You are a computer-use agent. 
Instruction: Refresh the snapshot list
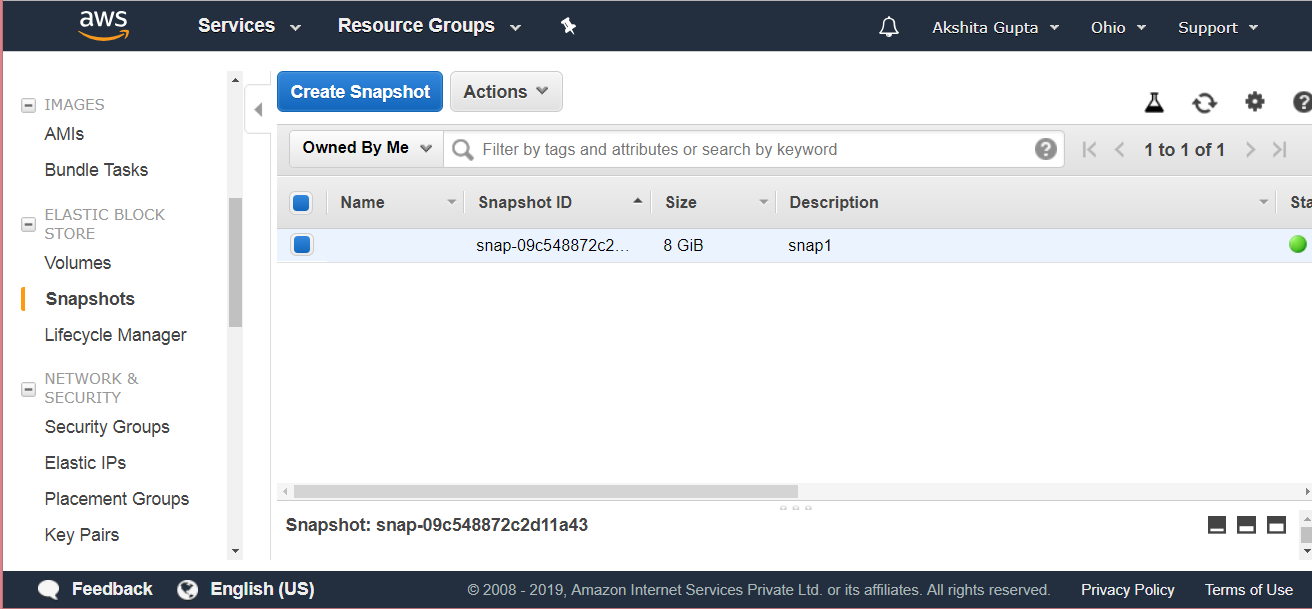click(x=1204, y=102)
